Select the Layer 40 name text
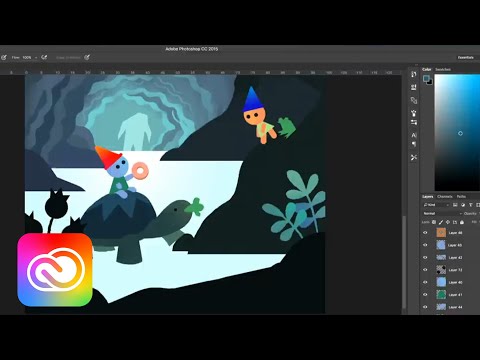The width and height of the screenshot is (480, 360). 455,282
